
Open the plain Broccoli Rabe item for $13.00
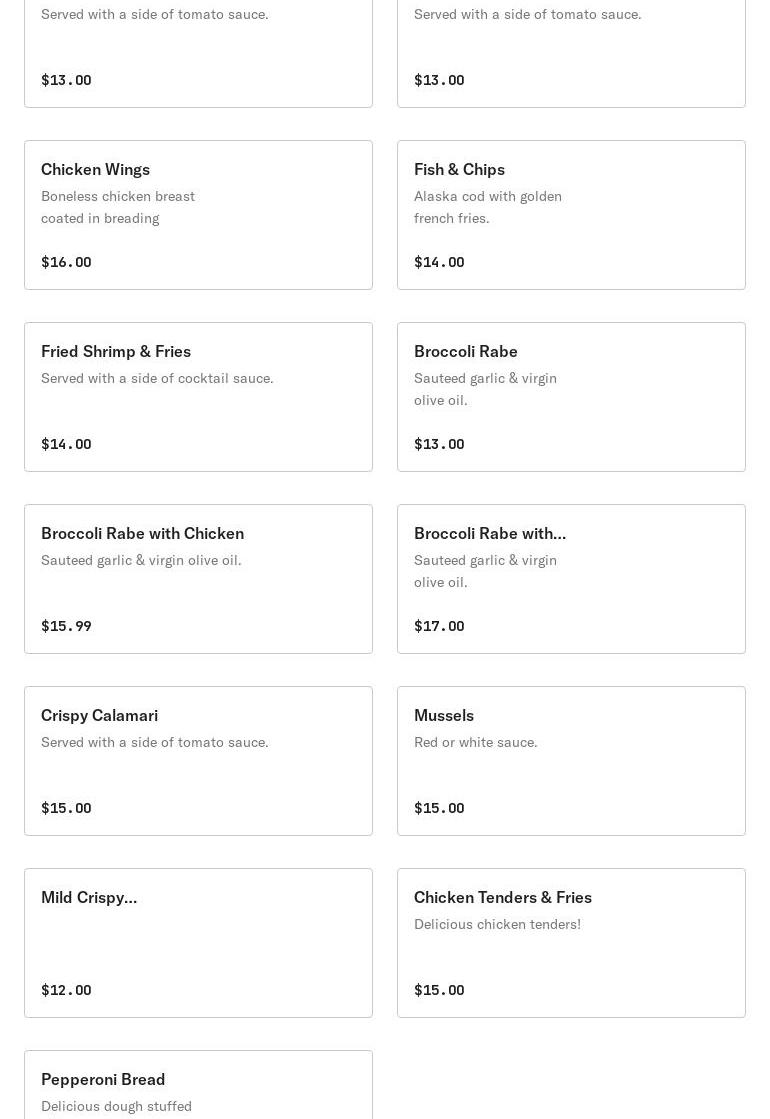(466, 351)
